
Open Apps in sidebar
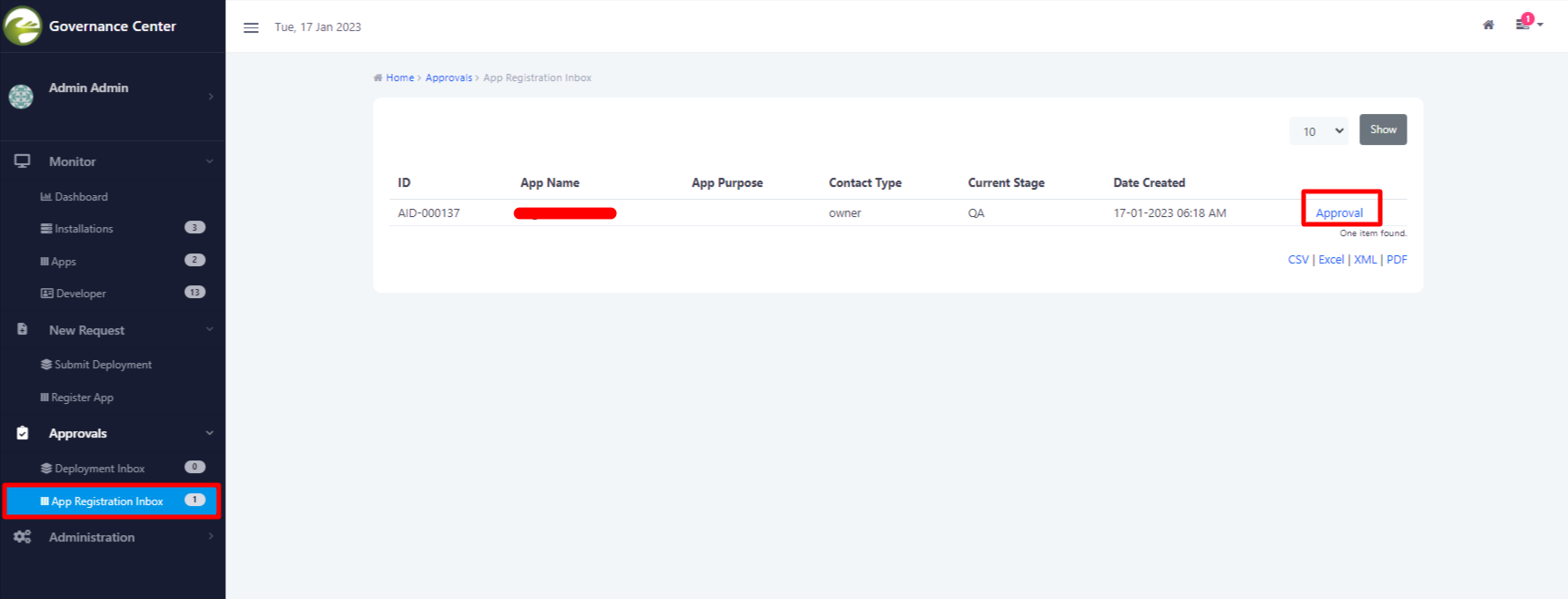pos(64,262)
